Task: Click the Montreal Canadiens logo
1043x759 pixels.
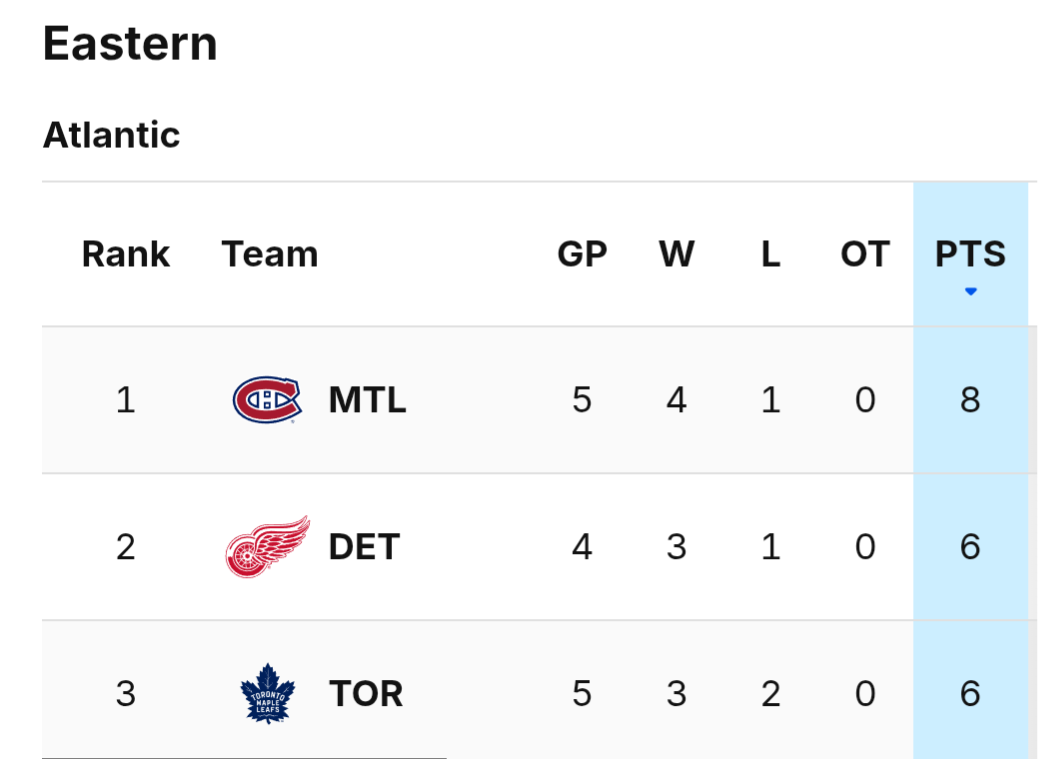Action: (266, 400)
